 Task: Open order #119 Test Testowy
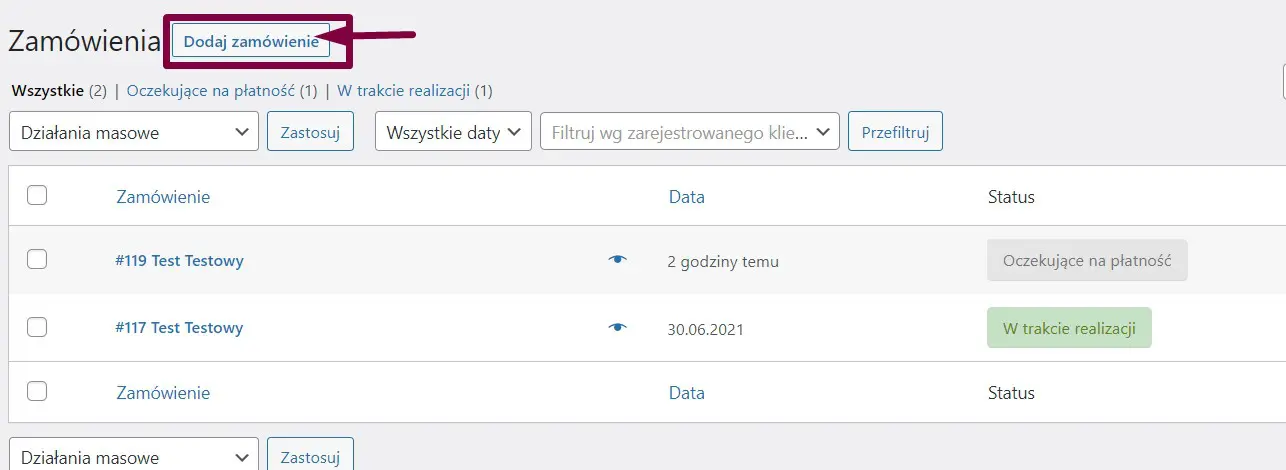(x=179, y=261)
